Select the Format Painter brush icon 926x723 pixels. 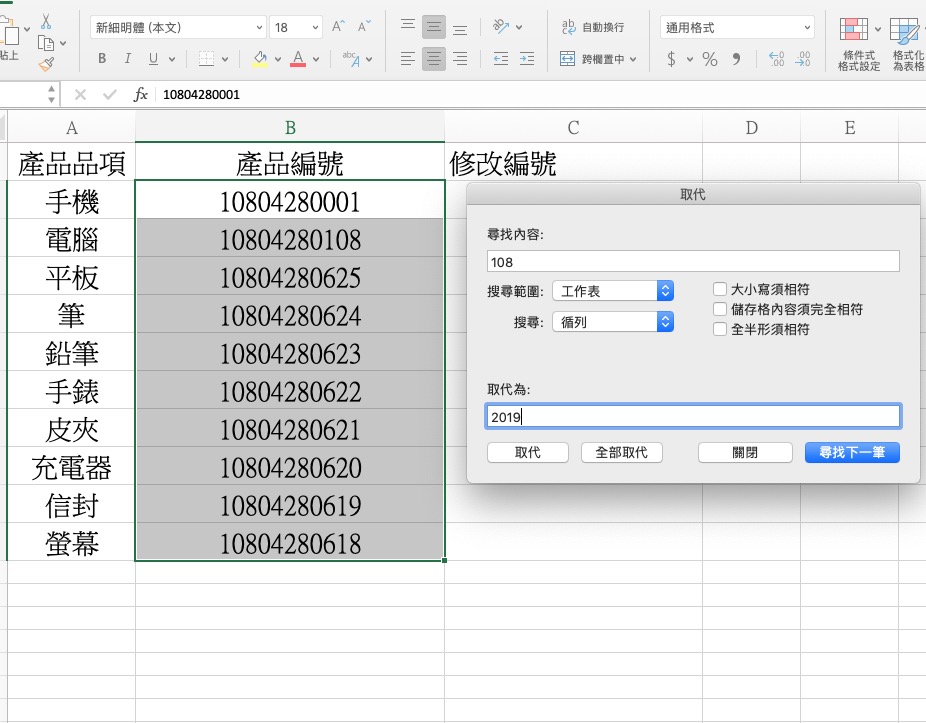tap(46, 64)
